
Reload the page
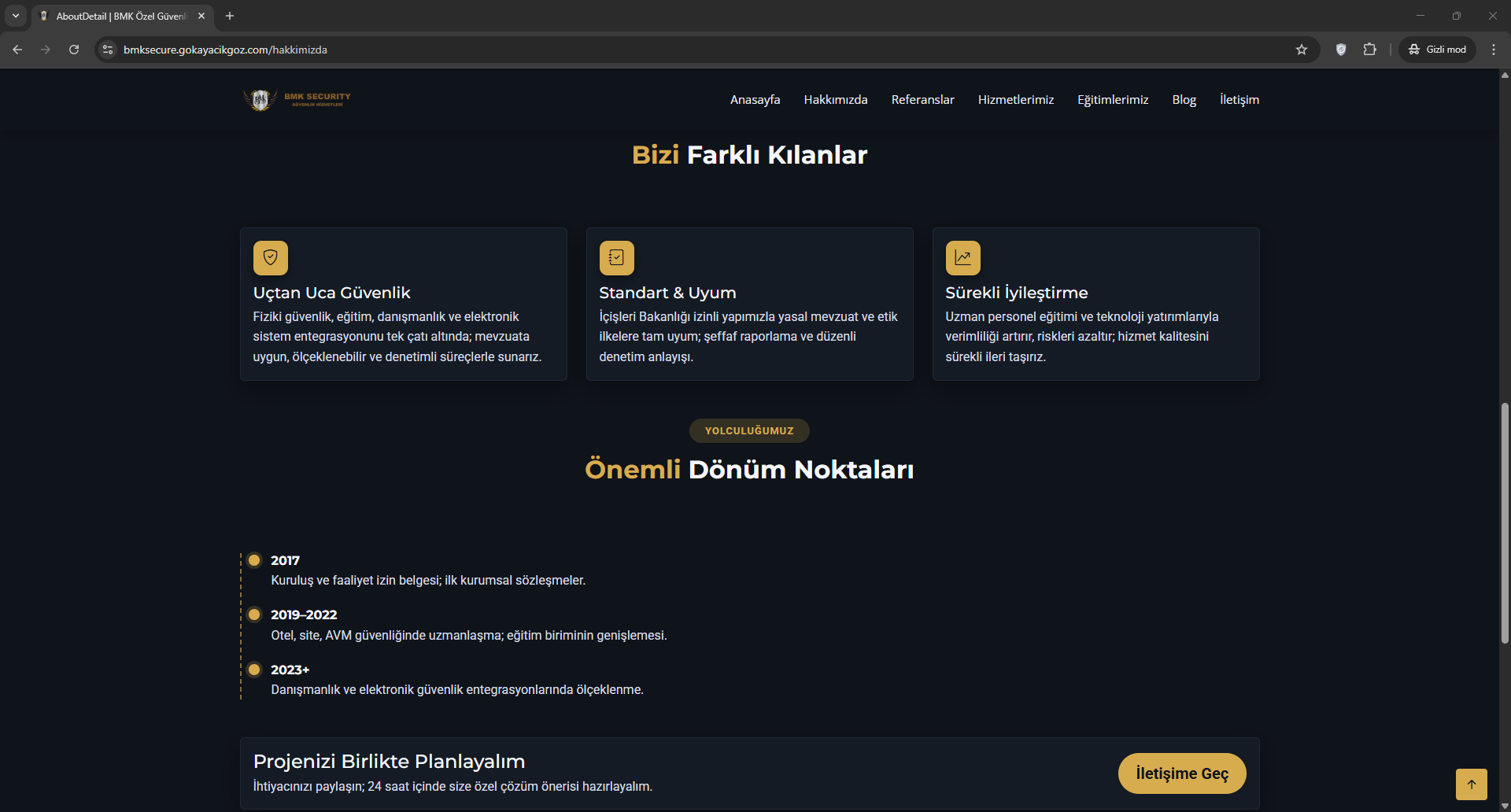point(74,50)
